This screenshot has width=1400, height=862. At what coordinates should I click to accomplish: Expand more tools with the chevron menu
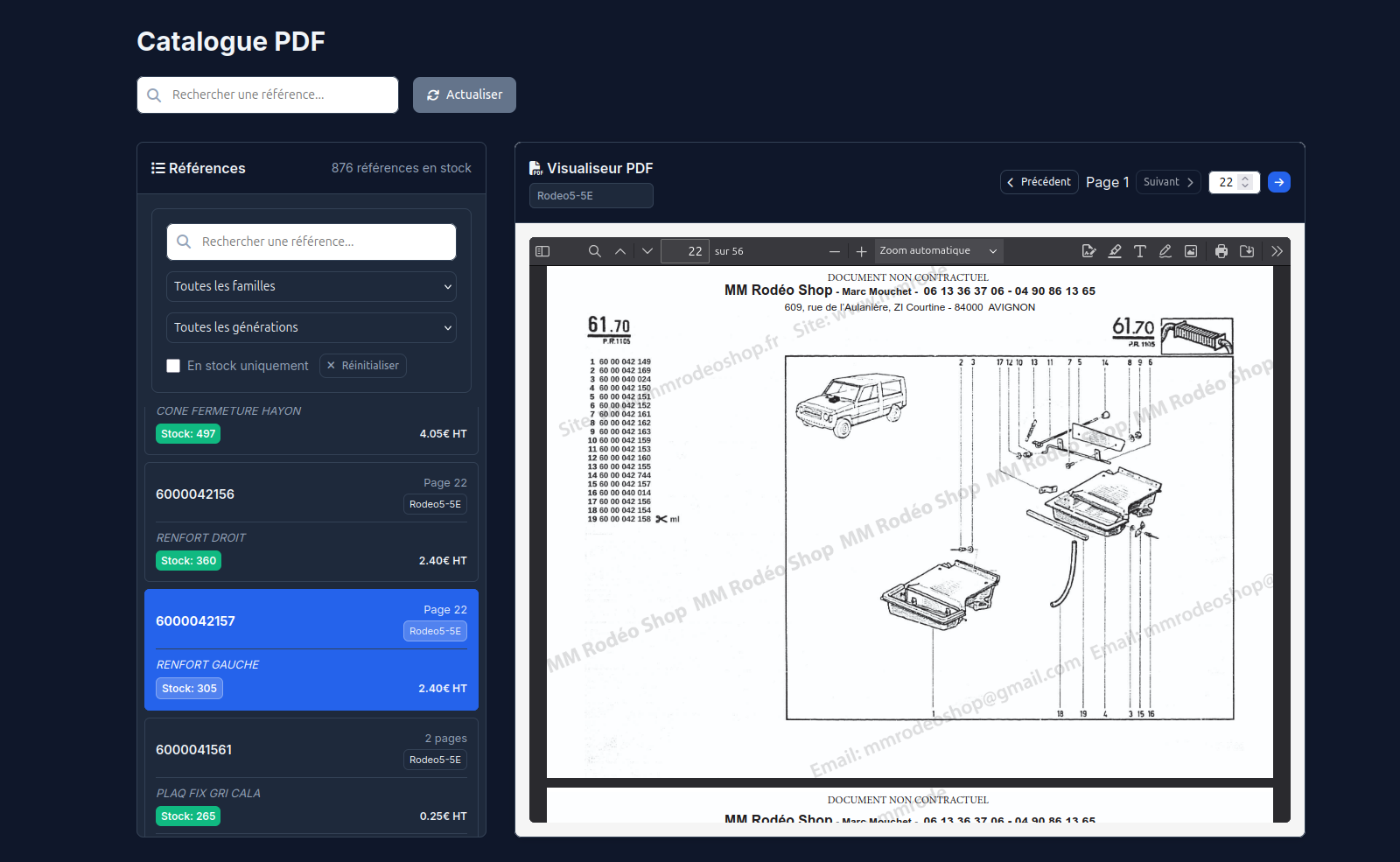click(1277, 251)
